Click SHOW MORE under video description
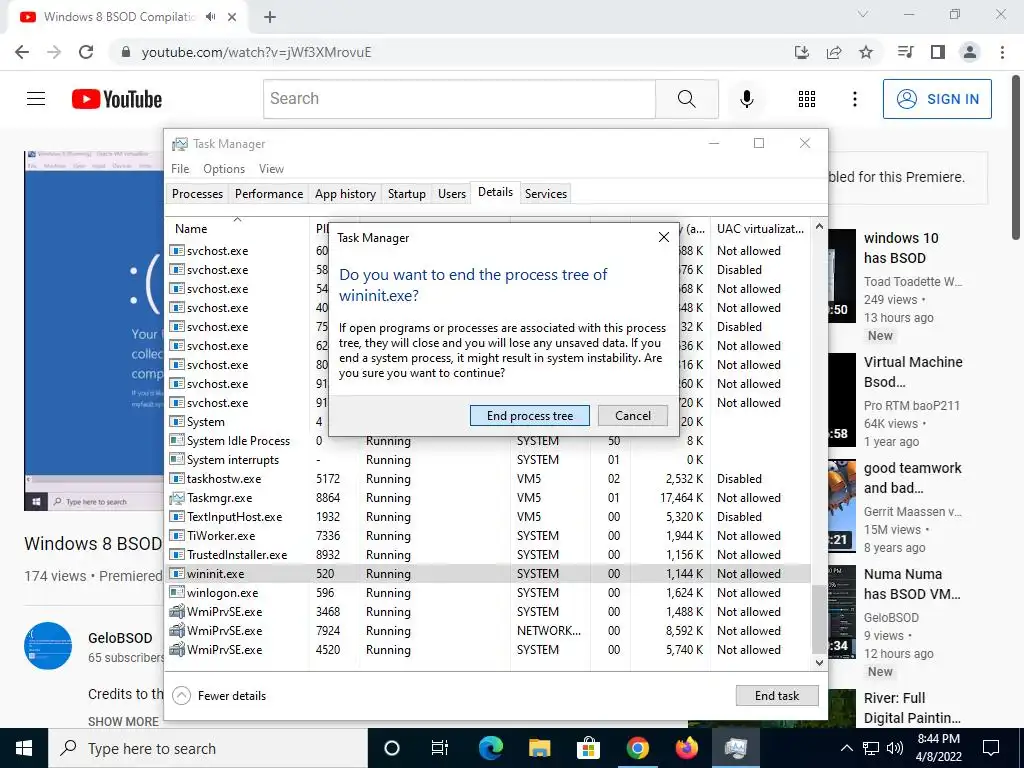Viewport: 1024px width, 768px height. pyautogui.click(x=123, y=721)
